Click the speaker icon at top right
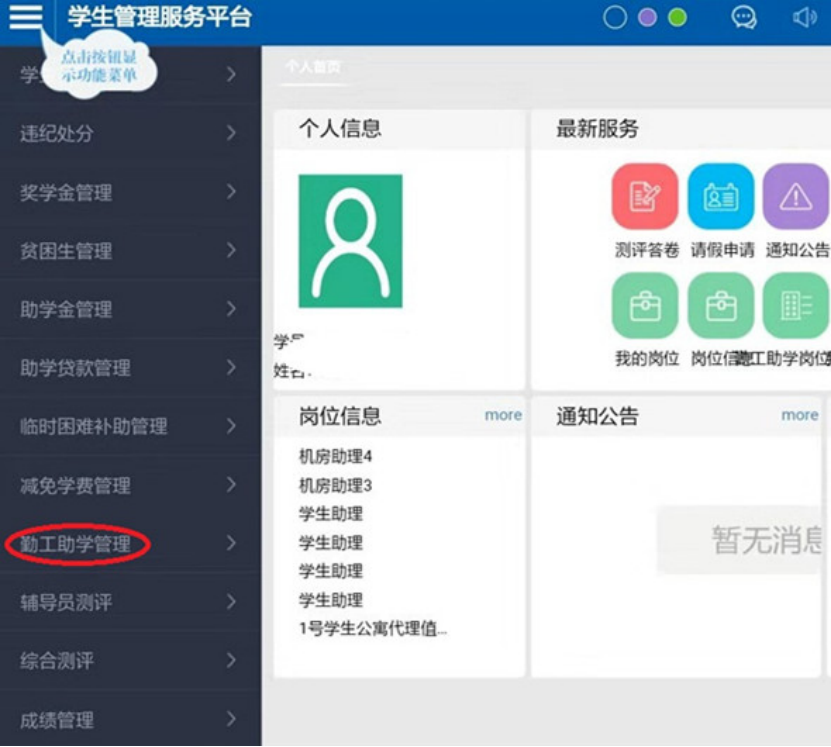Viewport: 831px width, 747px height. tap(806, 15)
